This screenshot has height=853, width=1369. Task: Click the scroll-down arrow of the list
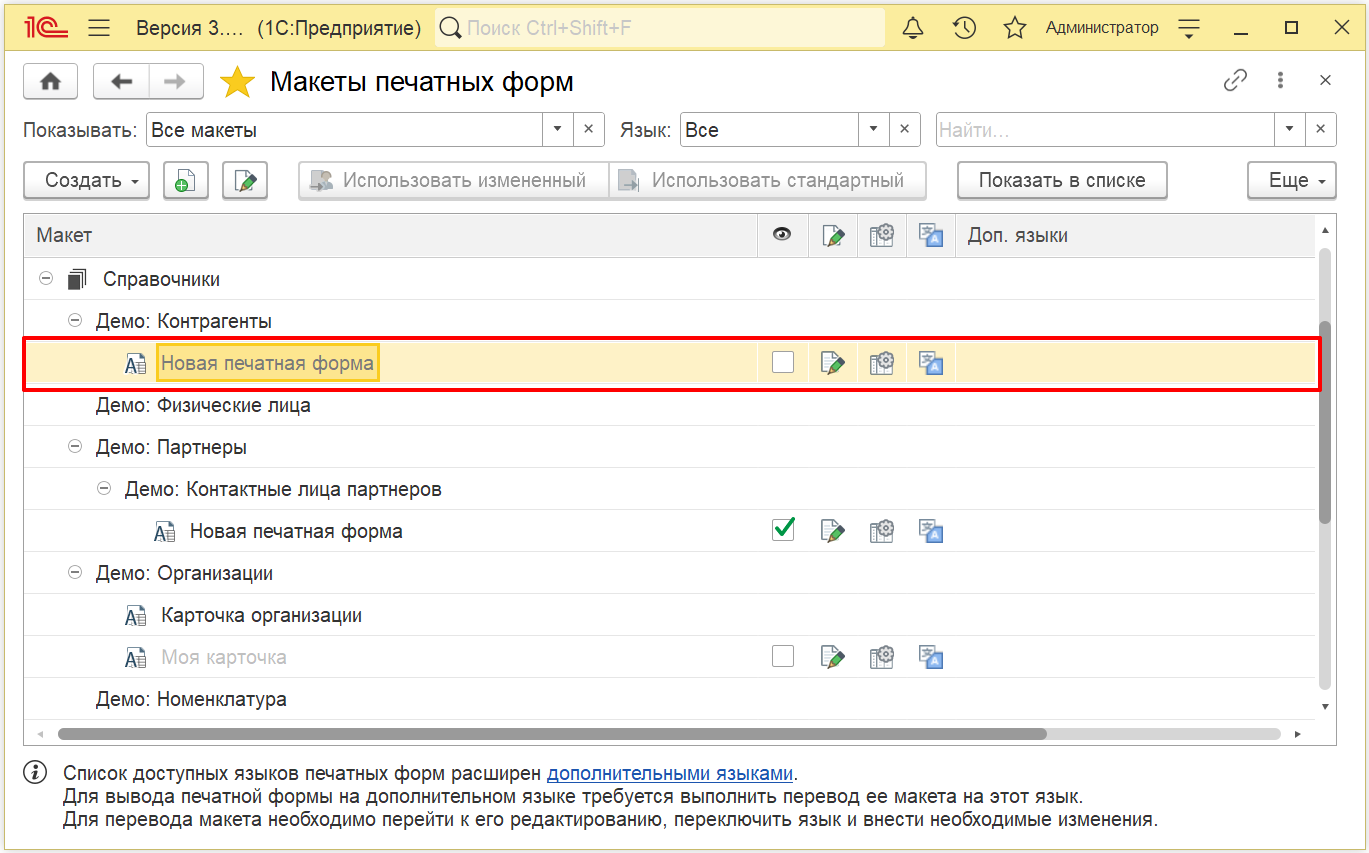point(1326,706)
